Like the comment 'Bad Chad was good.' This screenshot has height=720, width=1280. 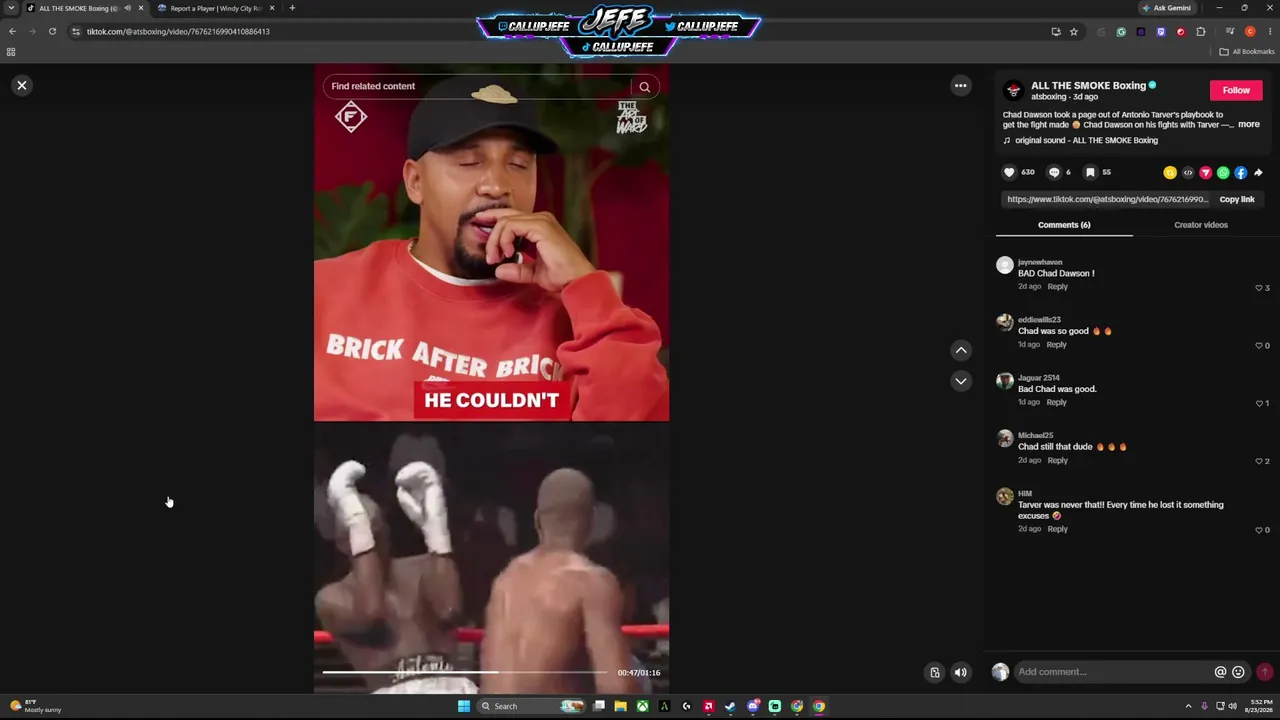1259,404
